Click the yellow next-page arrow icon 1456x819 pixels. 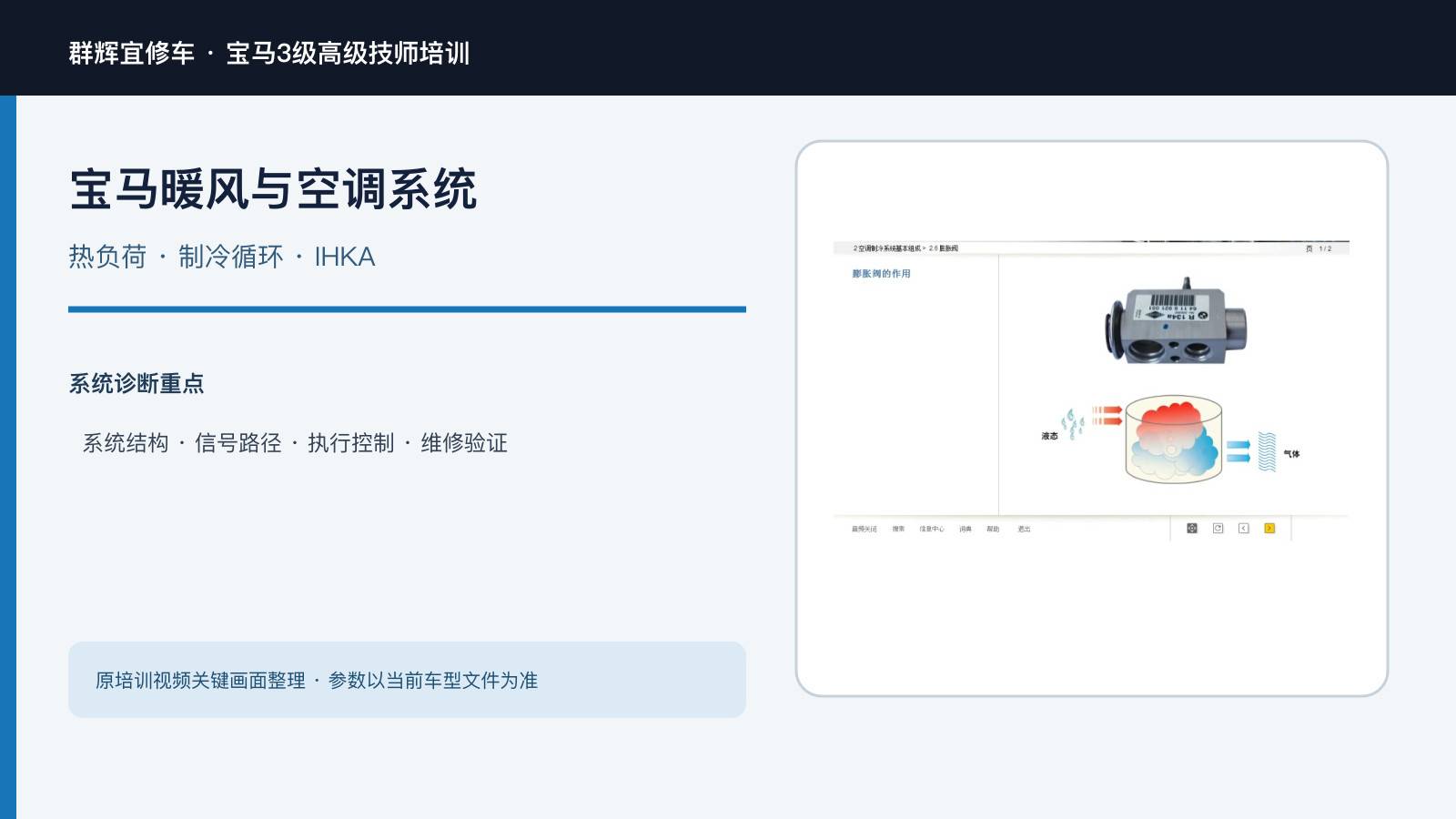point(1269,528)
